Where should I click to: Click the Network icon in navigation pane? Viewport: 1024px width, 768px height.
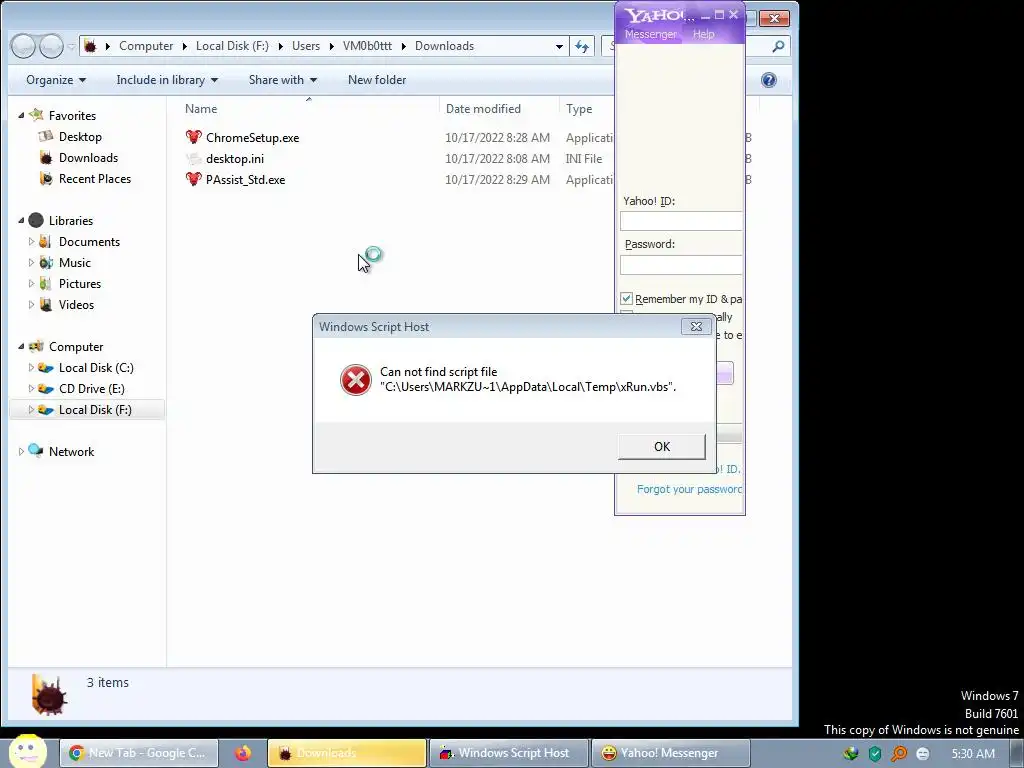pyautogui.click(x=35, y=451)
